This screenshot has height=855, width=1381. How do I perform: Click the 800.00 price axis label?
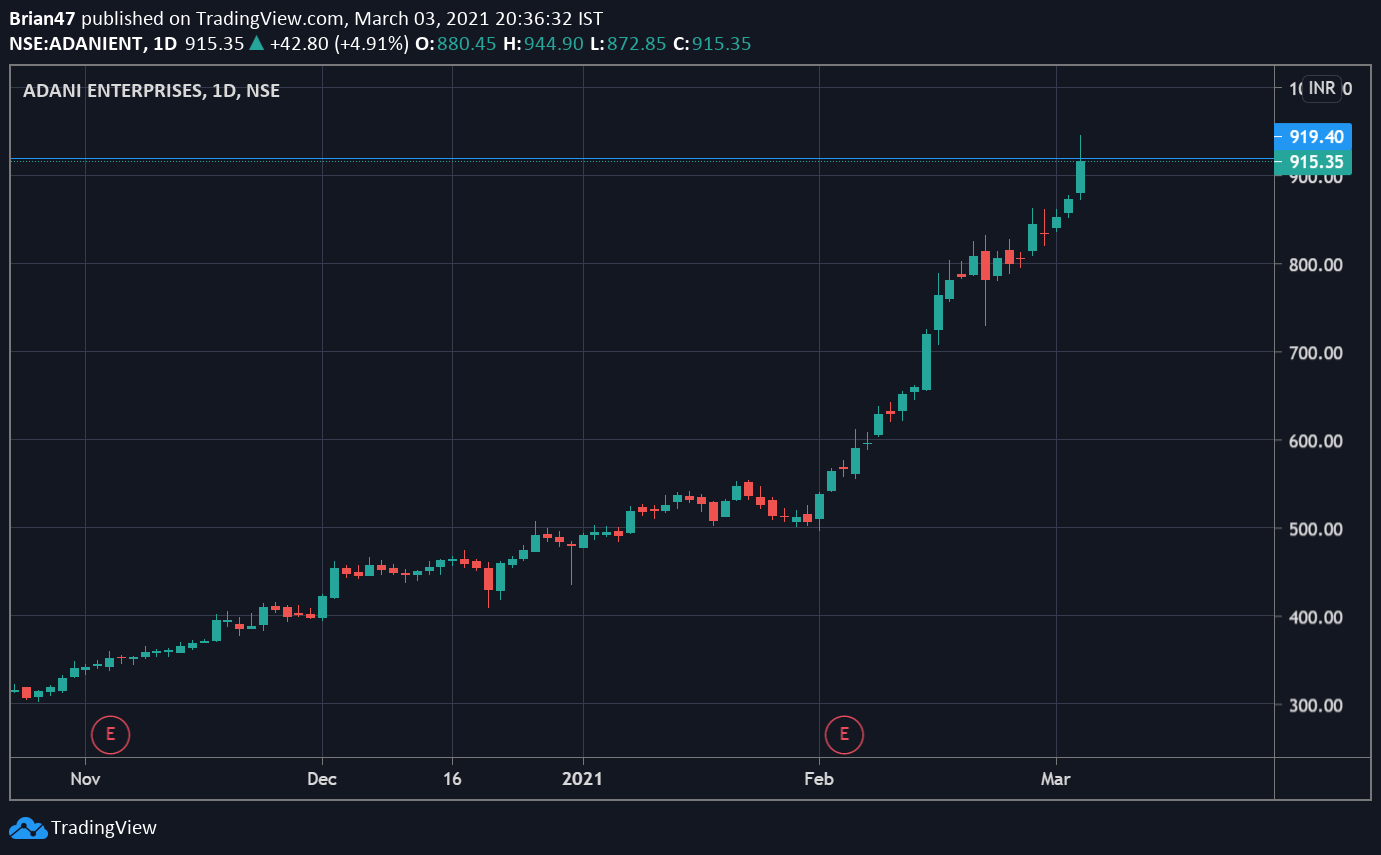1315,265
